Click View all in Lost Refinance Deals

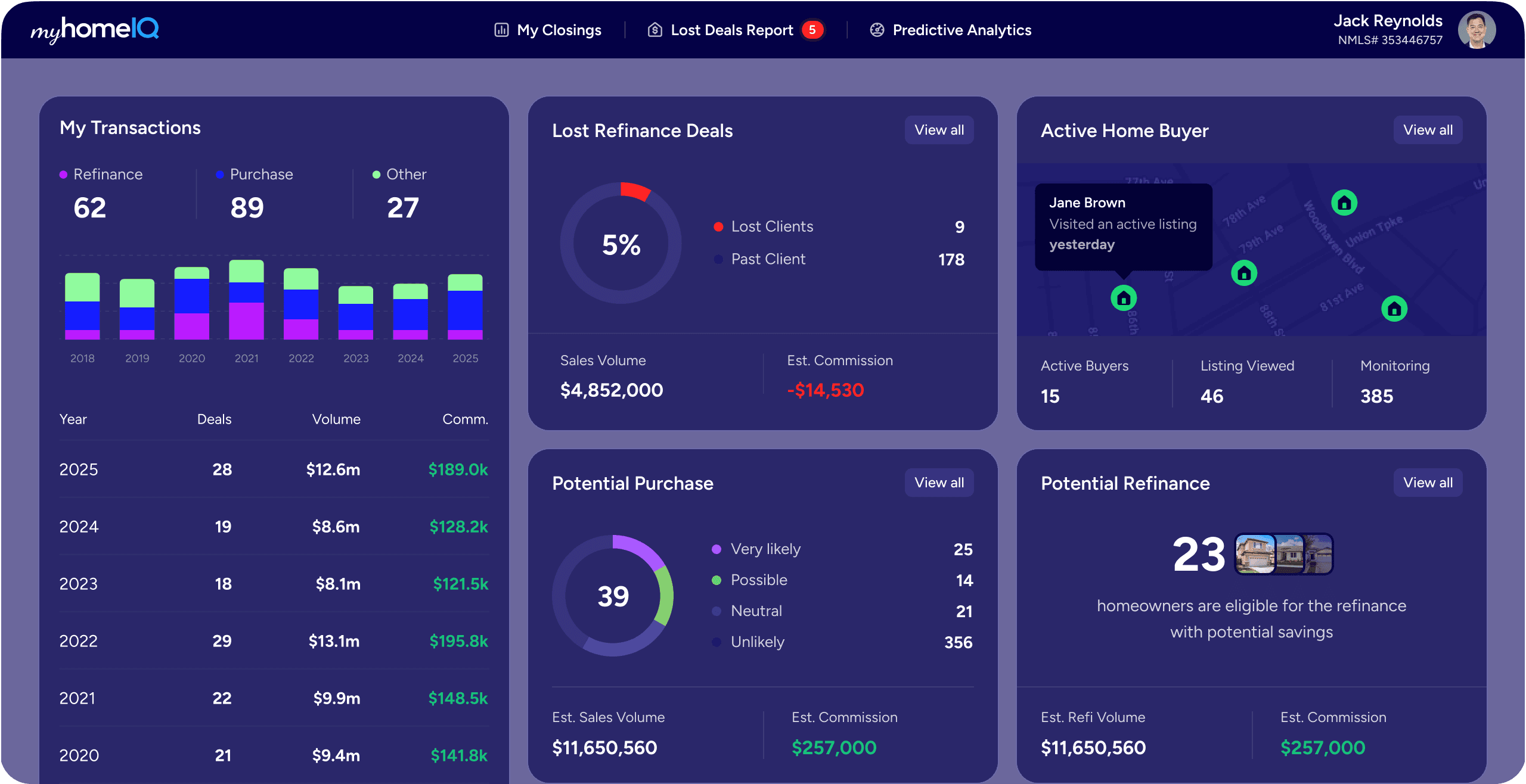[939, 129]
